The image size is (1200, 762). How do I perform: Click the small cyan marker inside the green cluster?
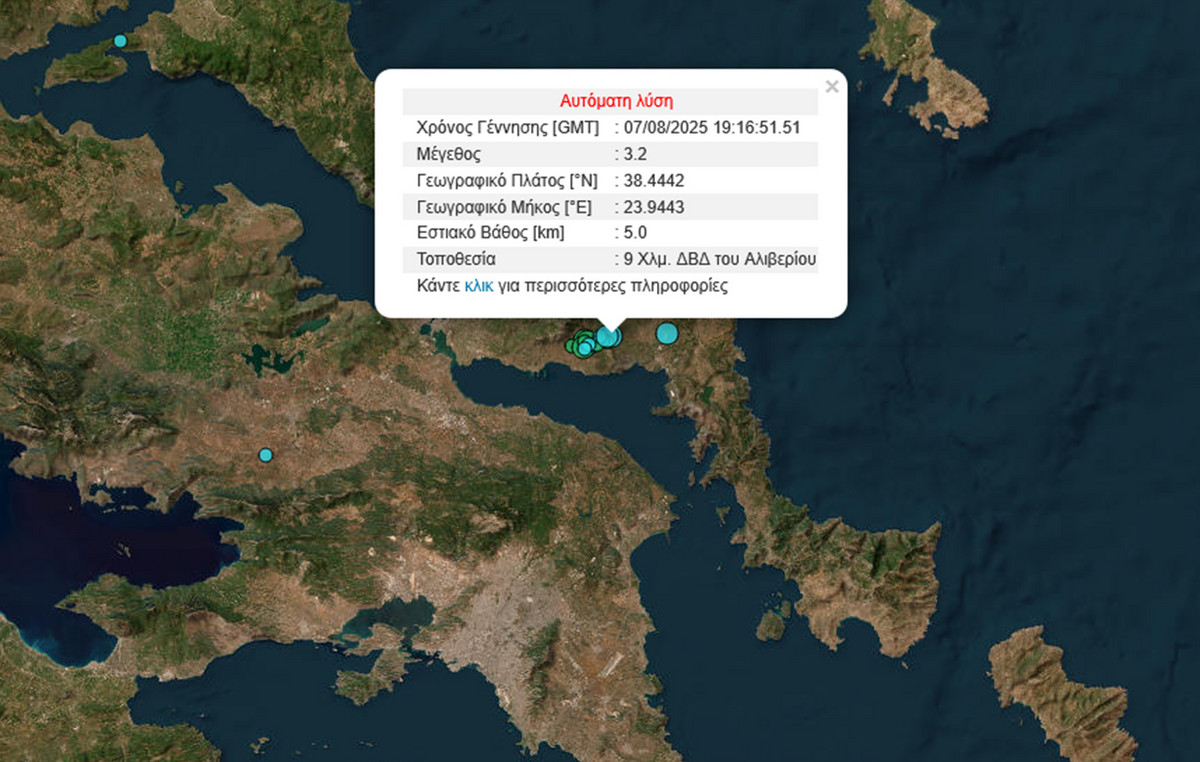[x=584, y=349]
